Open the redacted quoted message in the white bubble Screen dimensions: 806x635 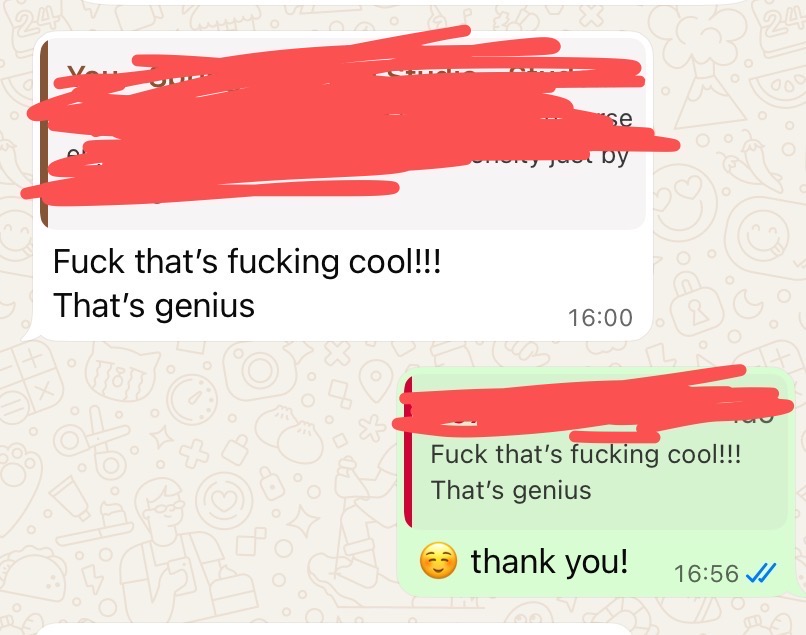pyautogui.click(x=342, y=134)
